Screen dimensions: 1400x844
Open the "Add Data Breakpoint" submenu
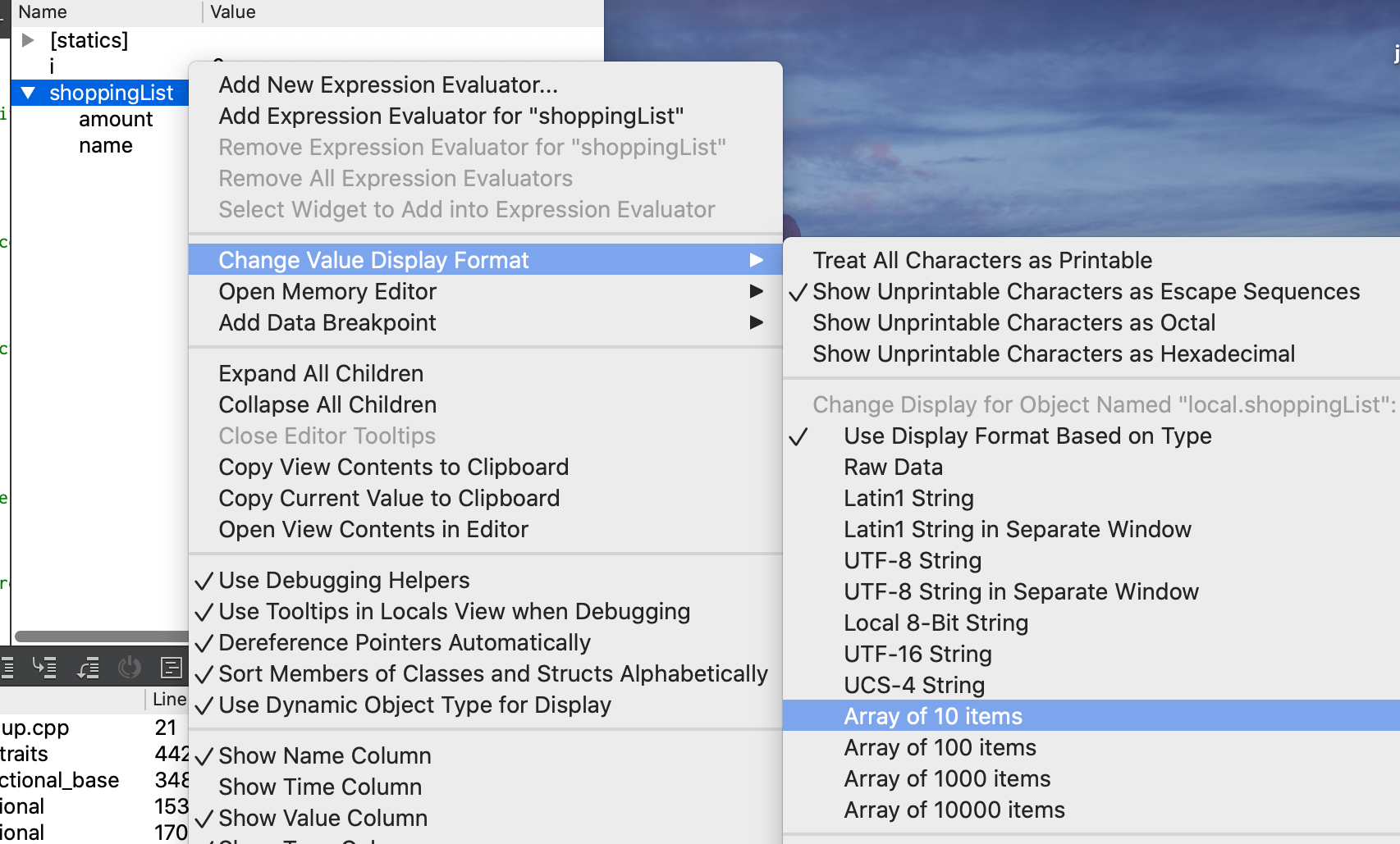(x=327, y=322)
